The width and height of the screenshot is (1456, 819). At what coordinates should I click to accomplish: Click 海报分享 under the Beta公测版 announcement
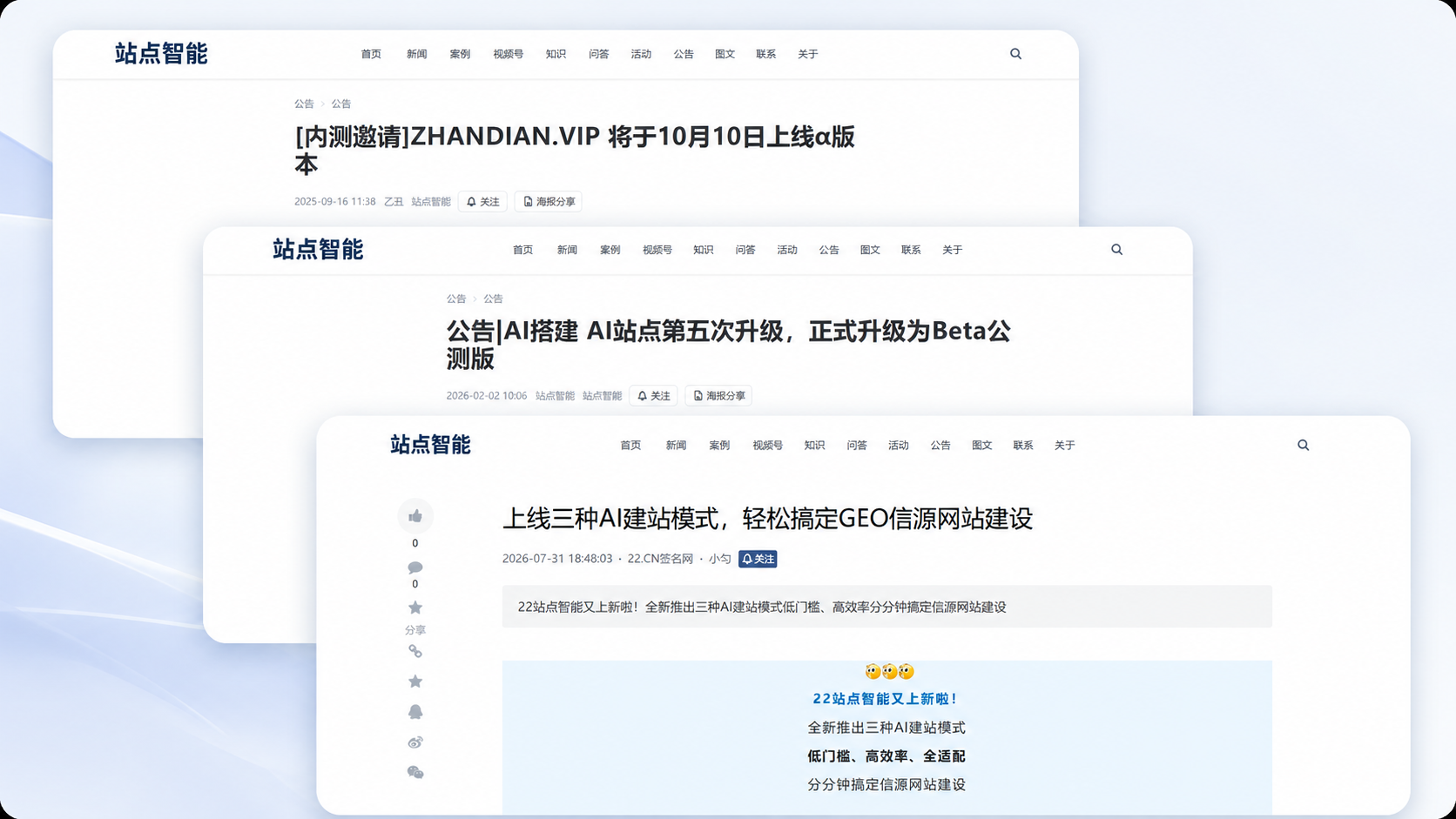point(718,396)
